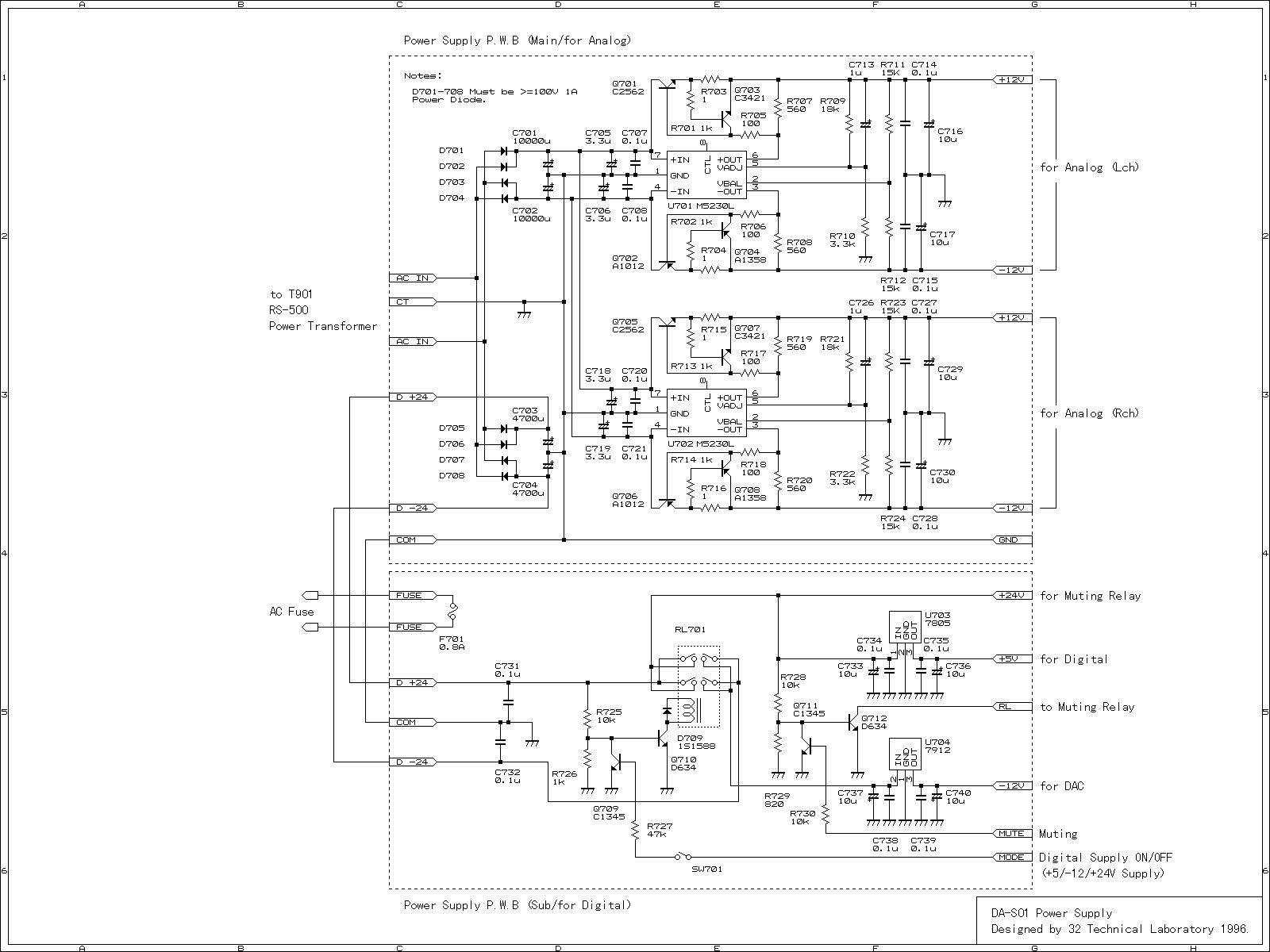The image size is (1270, 952).
Task: Click the 'C732 0.1u' capacitor label
Action: (507, 776)
